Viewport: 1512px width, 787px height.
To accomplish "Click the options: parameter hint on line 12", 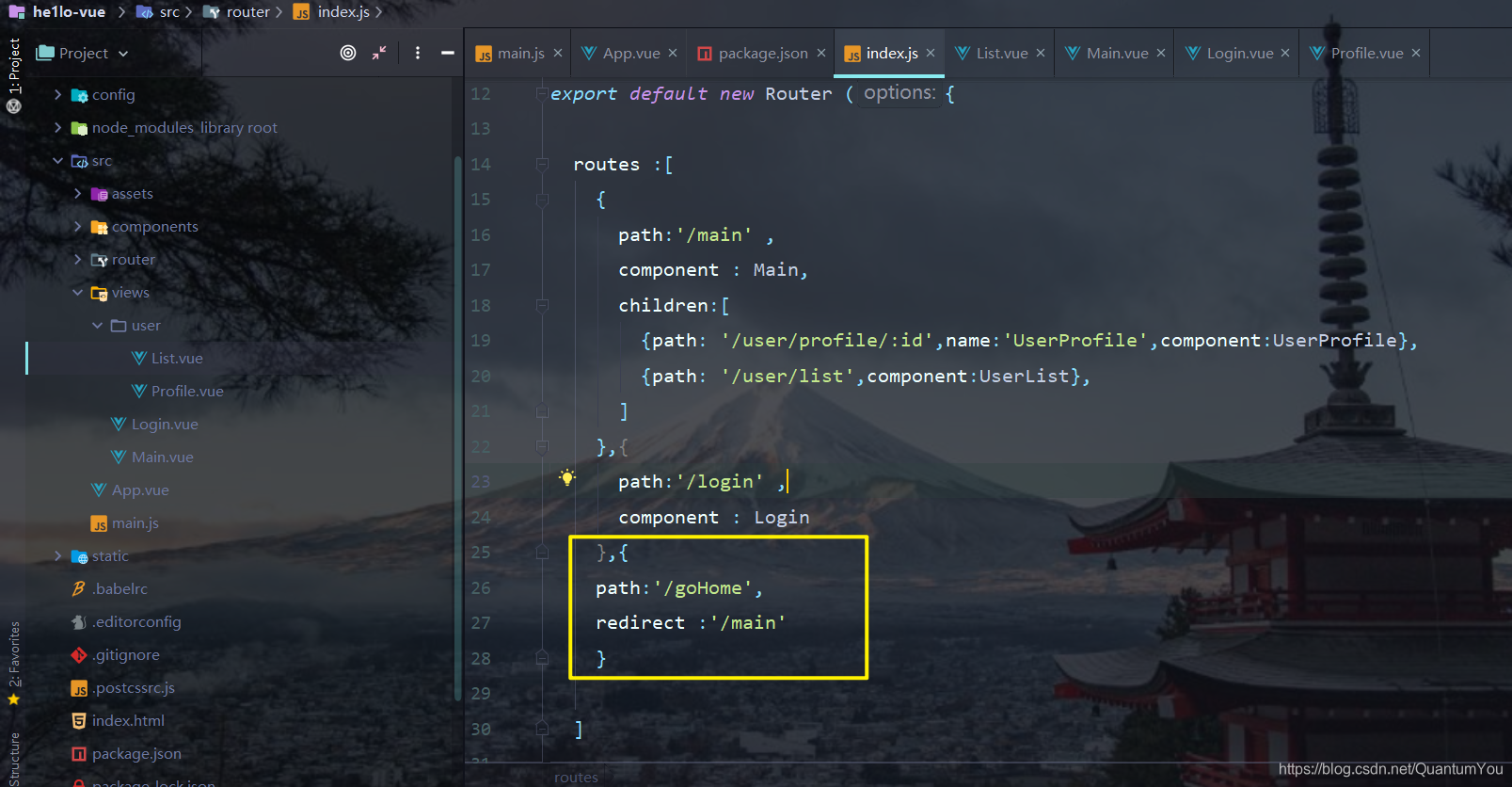I will pyautogui.click(x=899, y=92).
